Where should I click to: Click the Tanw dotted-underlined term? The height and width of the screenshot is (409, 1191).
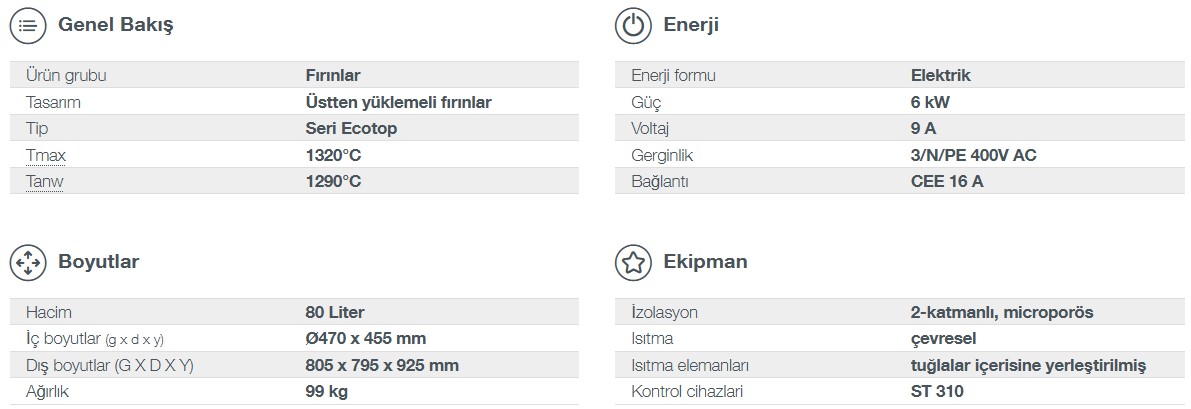pos(44,182)
